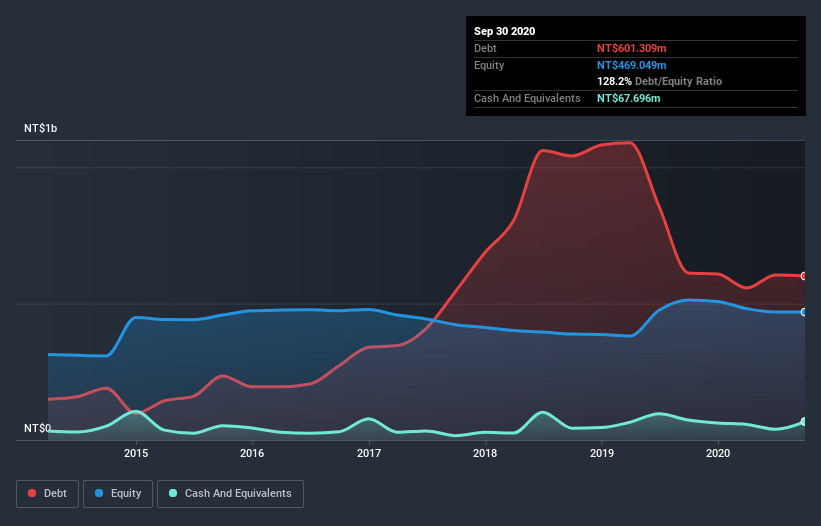Click the NT$67.696m cash value
821x526 pixels.
coord(628,98)
